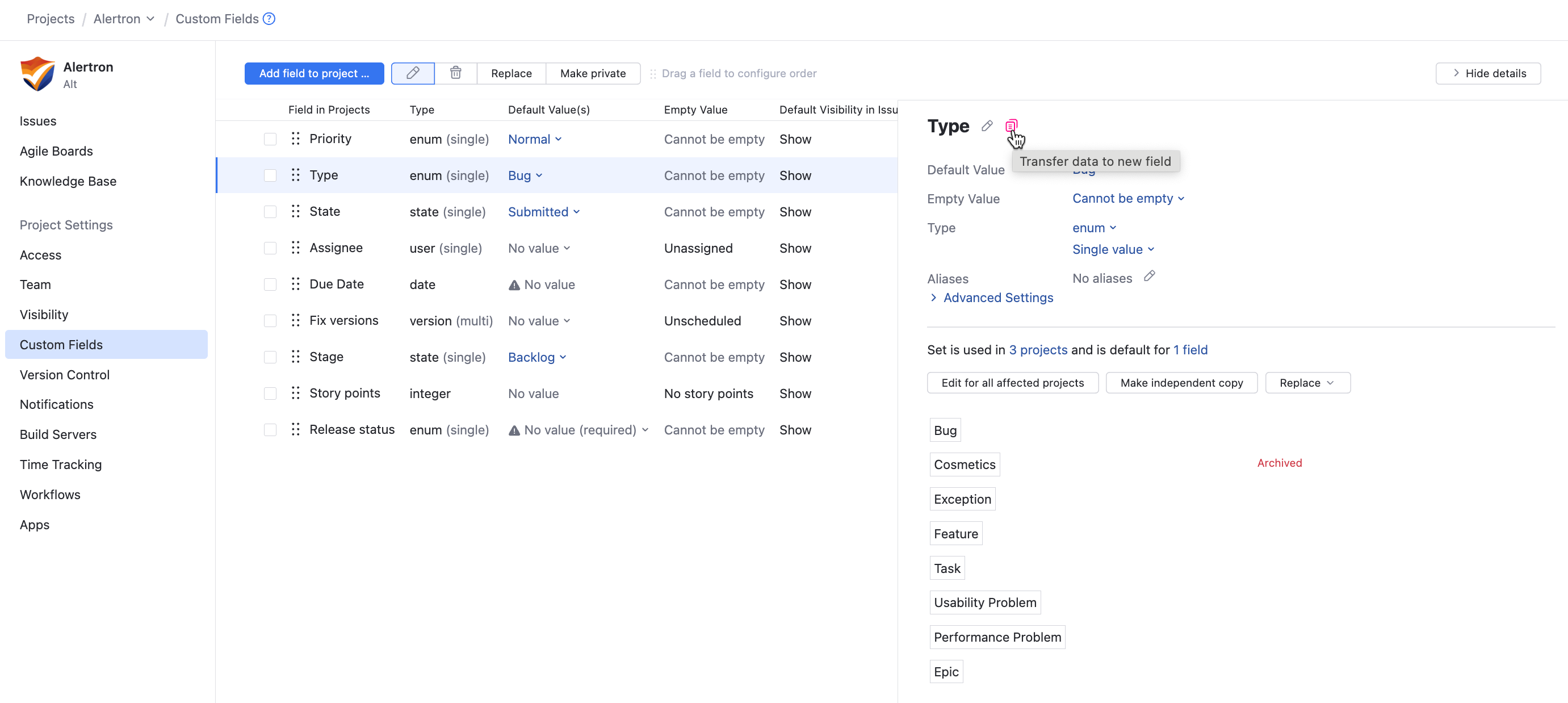
Task: Check the Priority field checkbox
Action: (270, 139)
